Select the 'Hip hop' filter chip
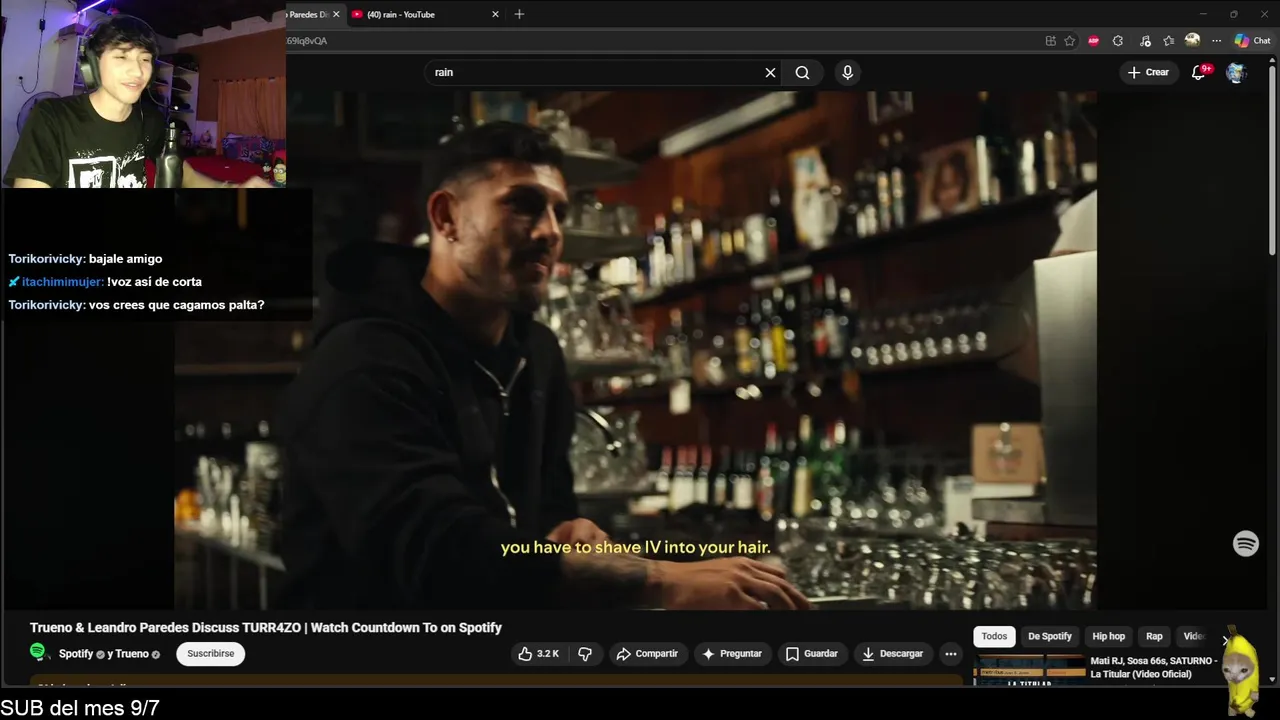The image size is (1280, 720). [x=1108, y=636]
